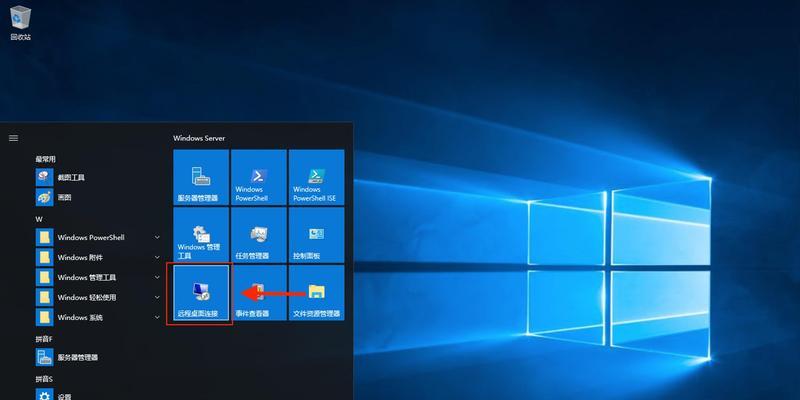Select the 回收站 desktop icon
Screen dimensions: 800x400
[20, 23]
